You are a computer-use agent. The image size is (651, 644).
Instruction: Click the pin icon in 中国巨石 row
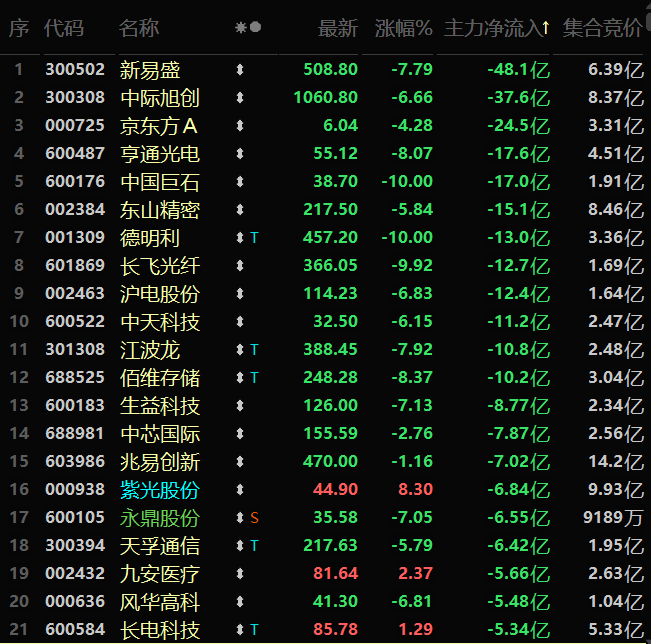[x=240, y=181]
